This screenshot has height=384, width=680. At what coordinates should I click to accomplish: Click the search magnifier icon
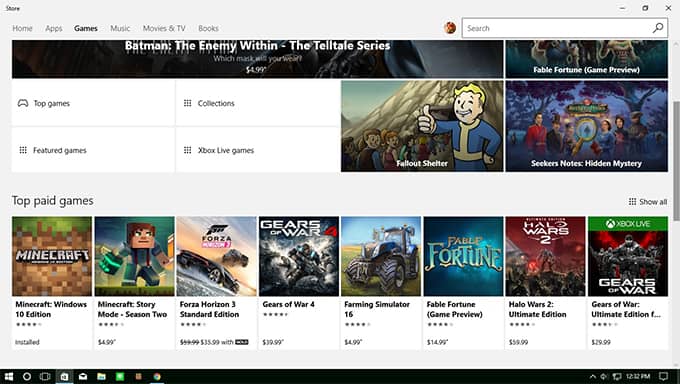click(658, 28)
